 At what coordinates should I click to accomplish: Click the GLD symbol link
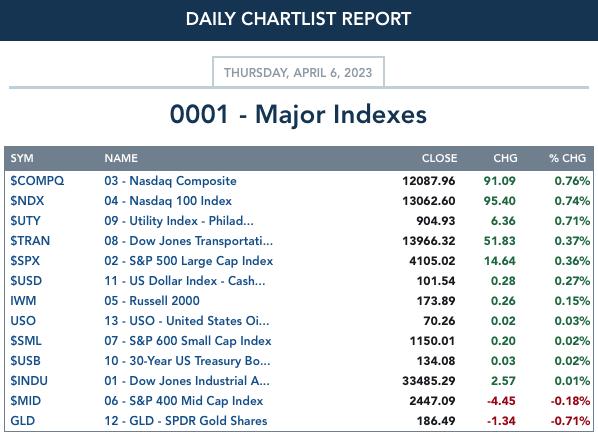[23, 421]
